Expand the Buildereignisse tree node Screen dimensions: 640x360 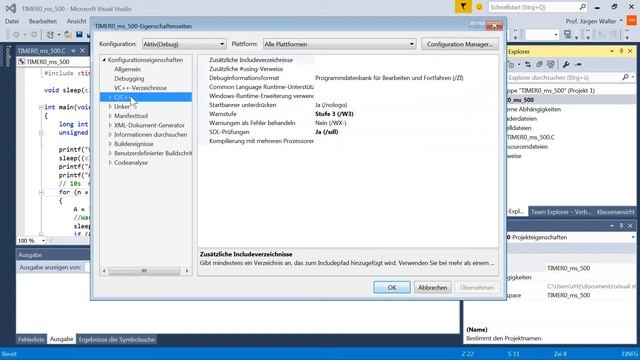click(110, 144)
